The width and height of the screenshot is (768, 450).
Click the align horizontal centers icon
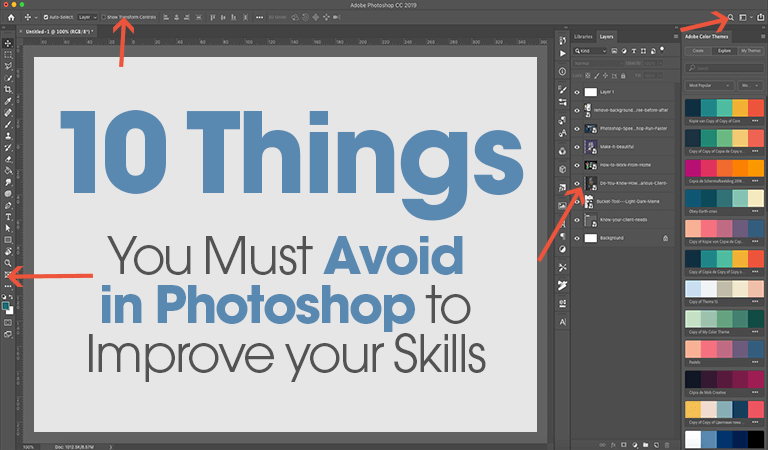176,17
